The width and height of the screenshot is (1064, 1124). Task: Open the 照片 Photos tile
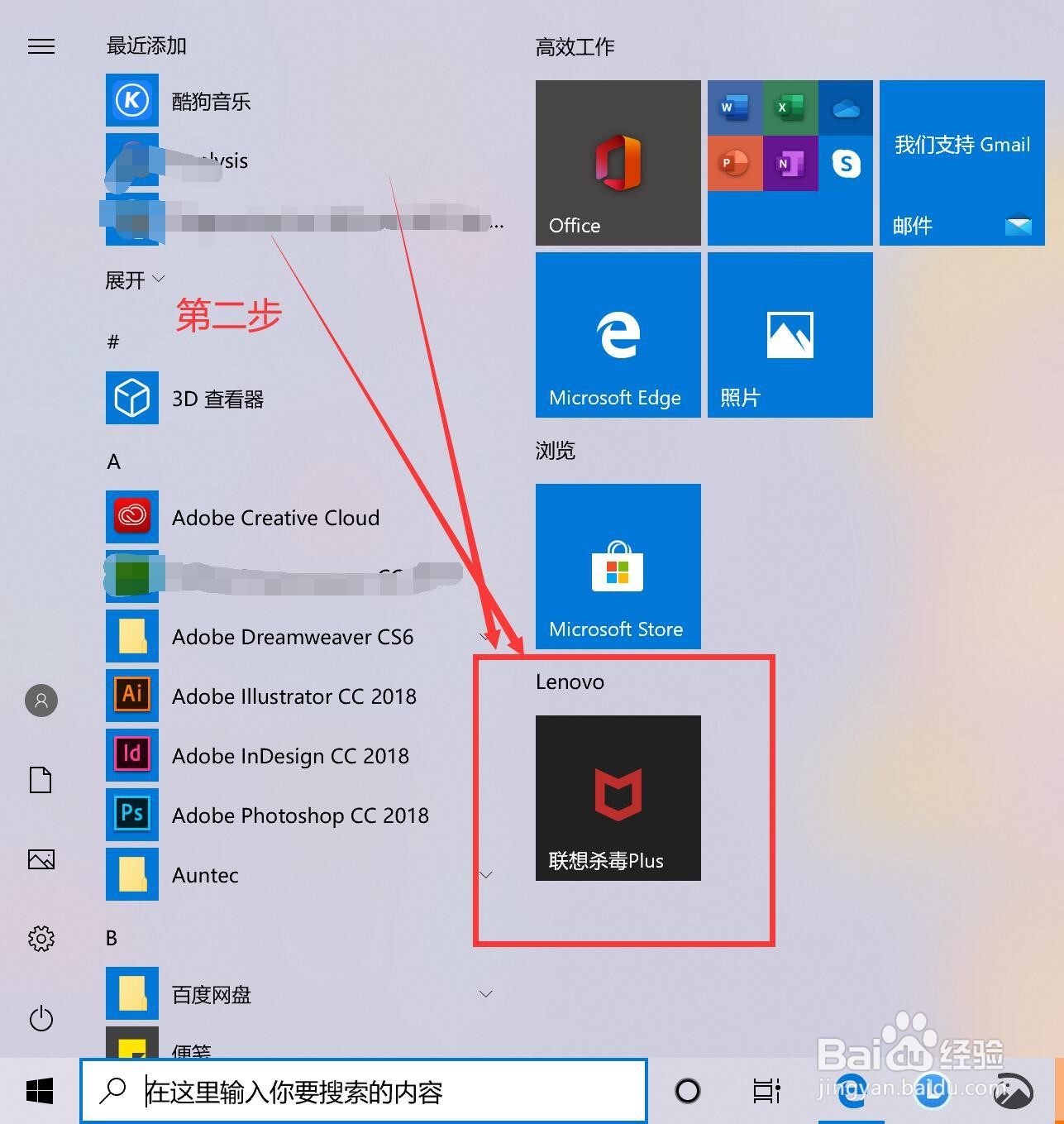tap(790, 335)
